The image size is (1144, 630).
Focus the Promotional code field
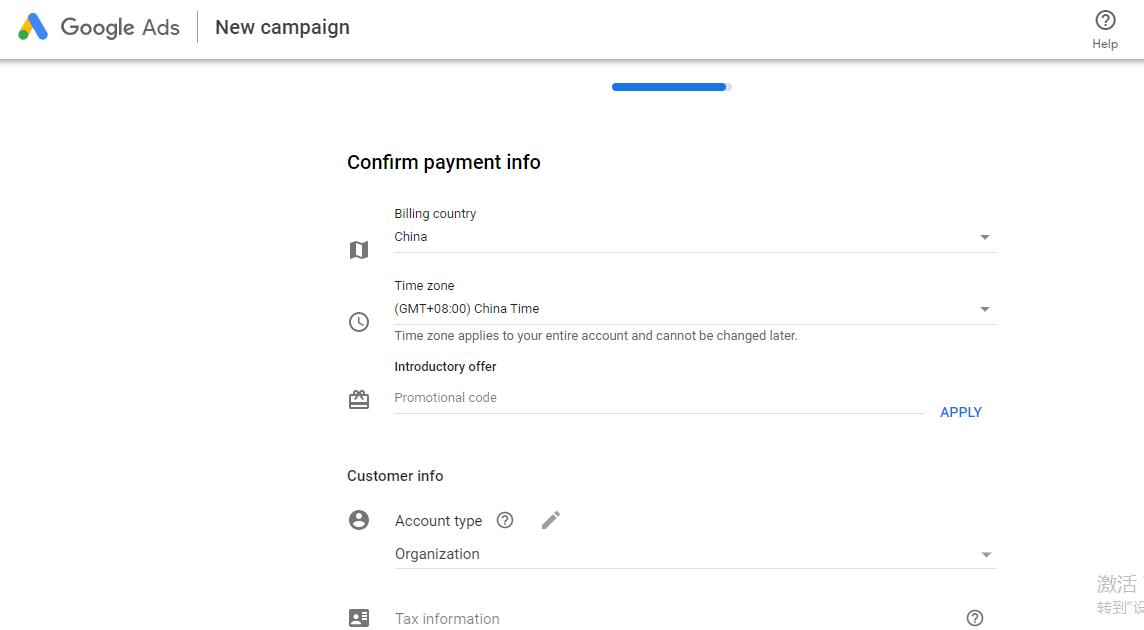coord(658,398)
